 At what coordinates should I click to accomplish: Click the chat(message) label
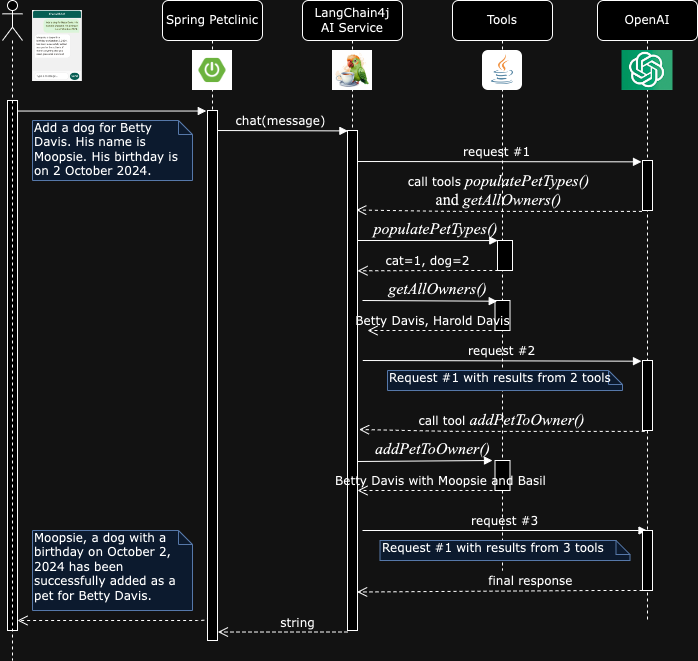coord(280,121)
